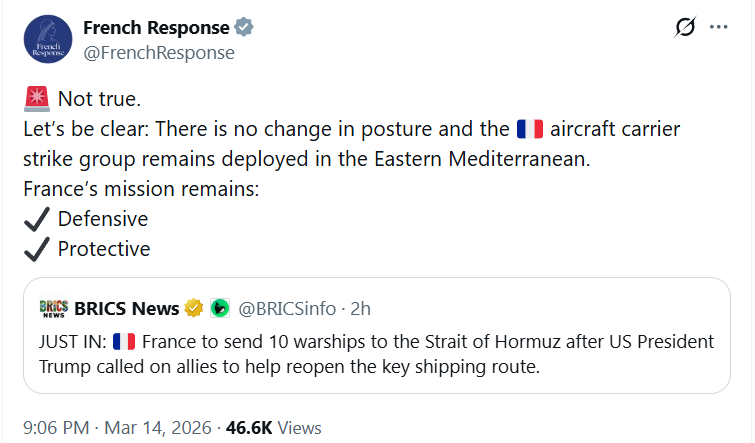Click the red siren emoji
Screen dimensions: 755x443
(x=36, y=98)
